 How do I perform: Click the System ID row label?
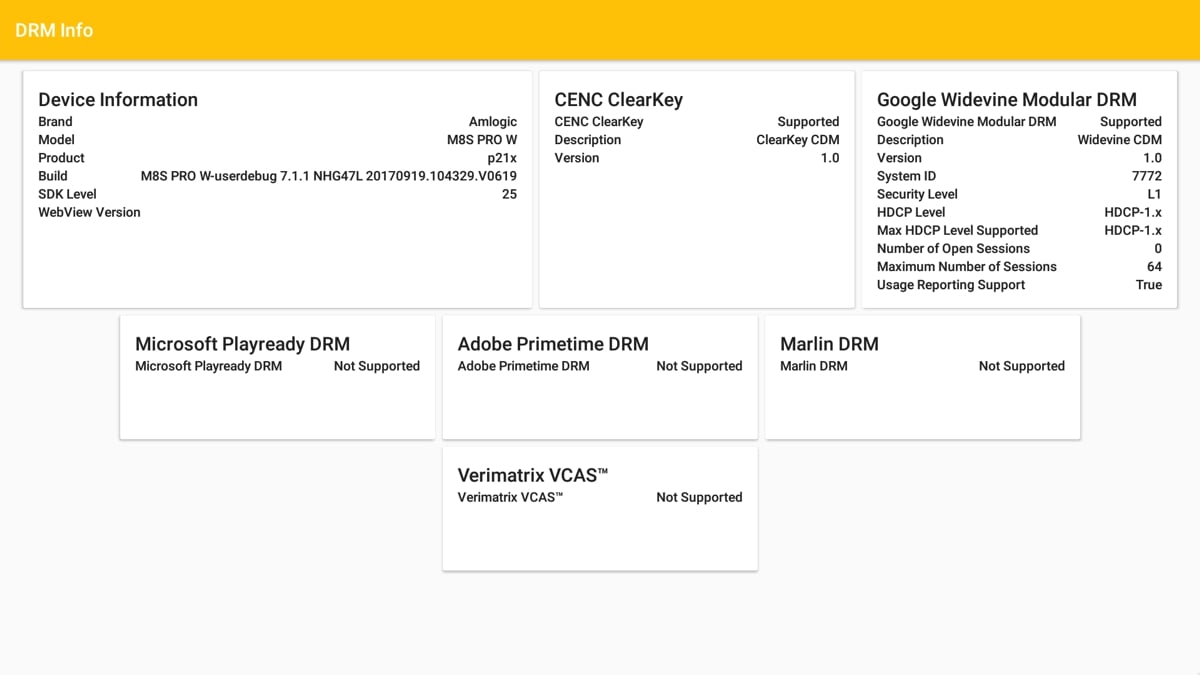906,176
